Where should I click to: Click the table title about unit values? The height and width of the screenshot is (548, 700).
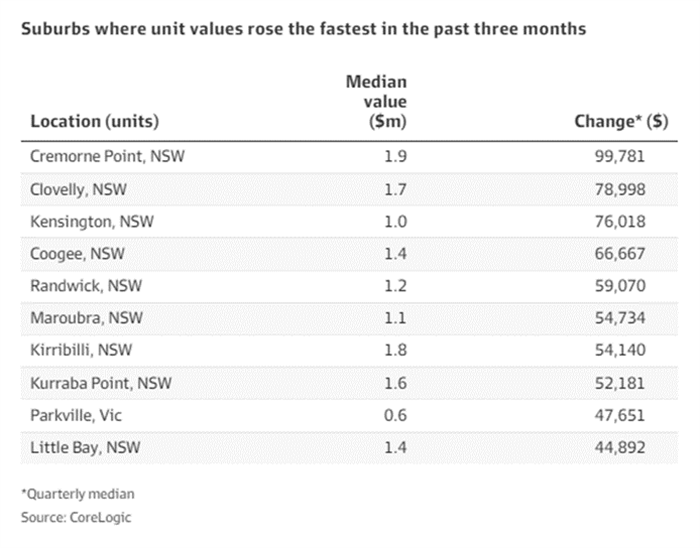(x=303, y=29)
